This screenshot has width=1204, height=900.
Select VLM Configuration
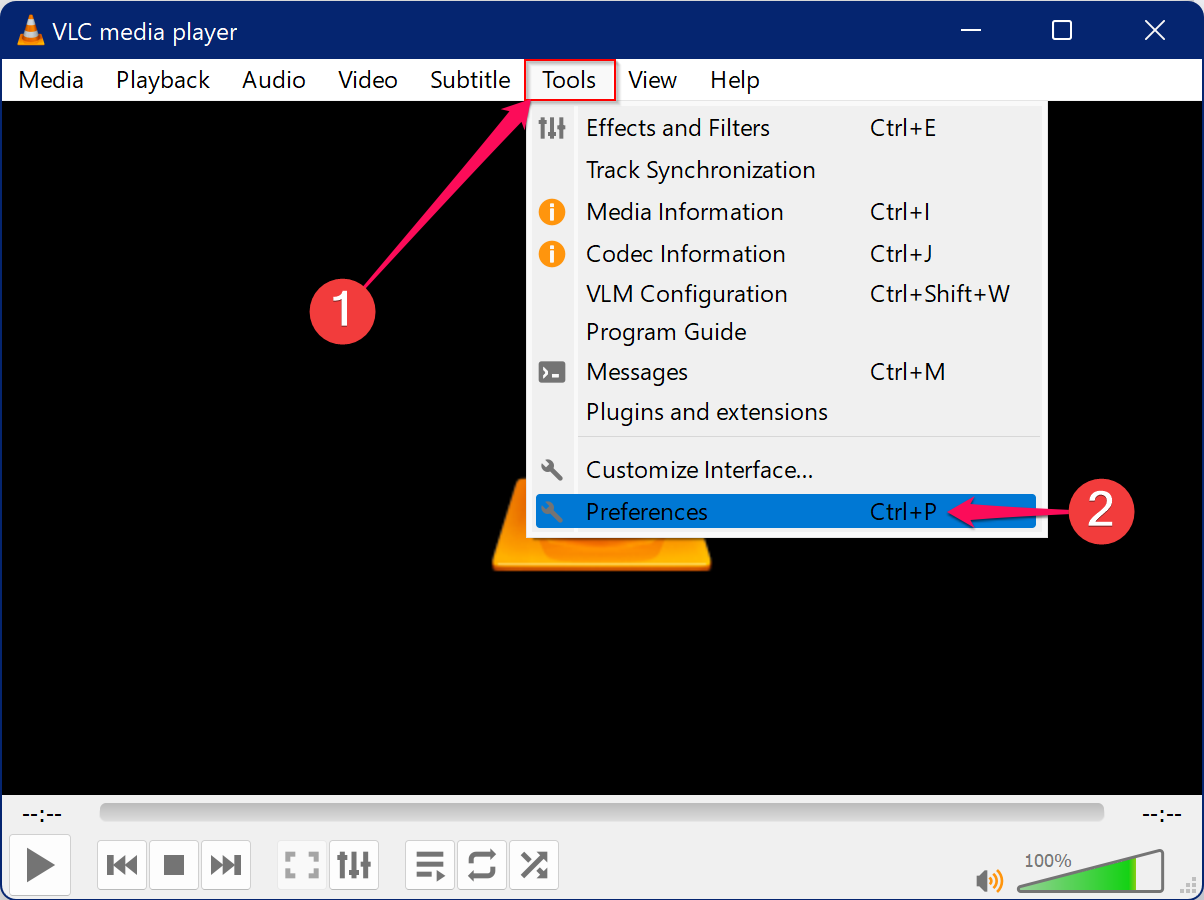tap(786, 294)
